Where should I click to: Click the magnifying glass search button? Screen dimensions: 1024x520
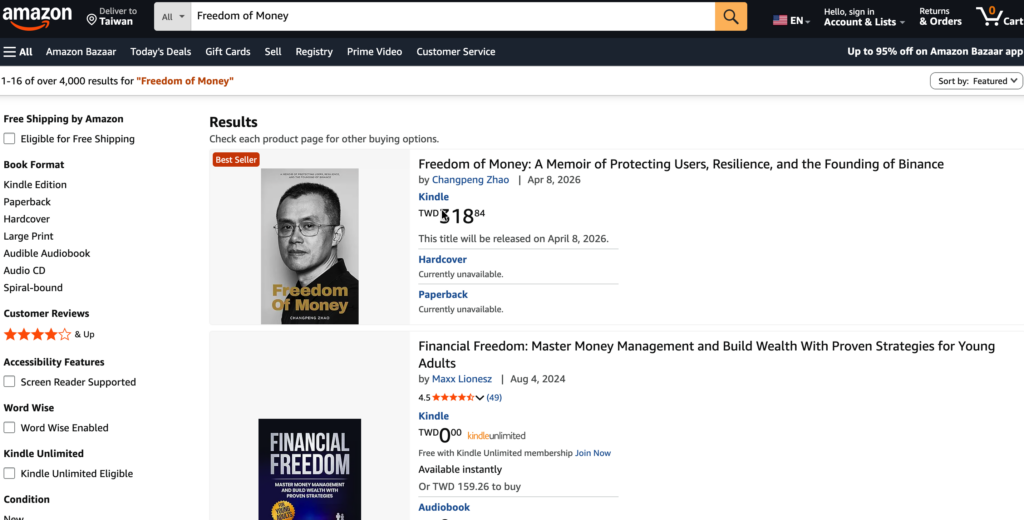(x=731, y=16)
